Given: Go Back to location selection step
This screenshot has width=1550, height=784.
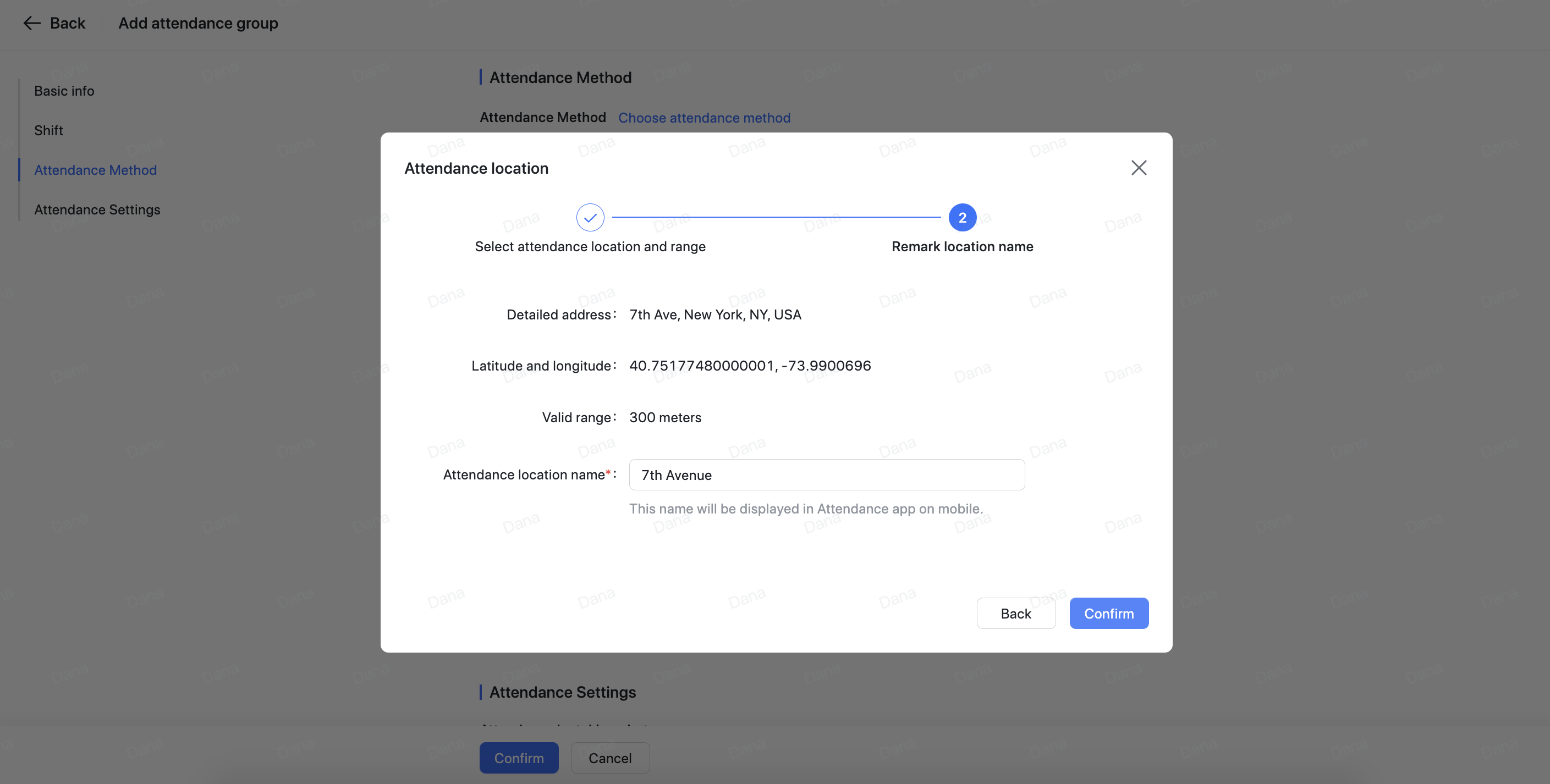Looking at the screenshot, I should click(1016, 613).
